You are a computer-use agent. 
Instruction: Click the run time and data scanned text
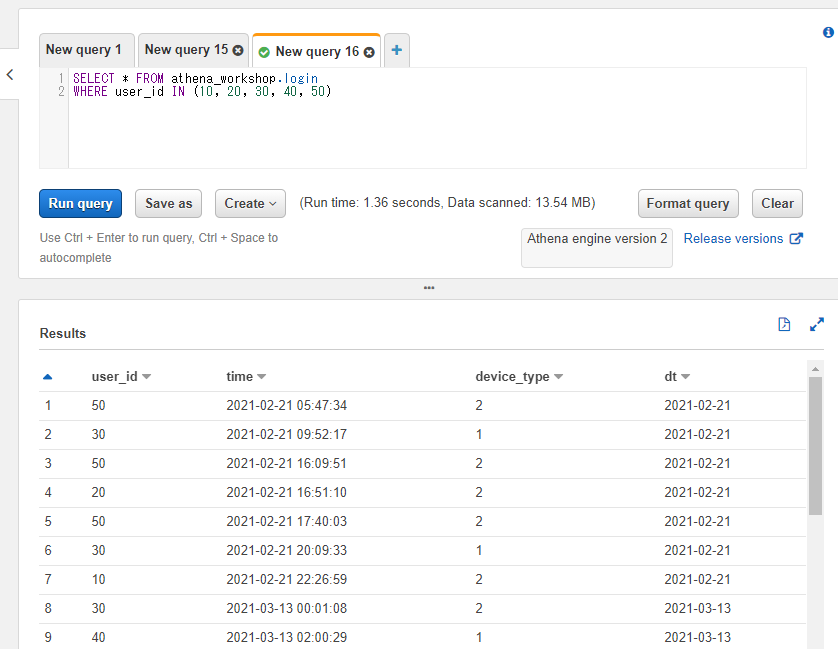[447, 203]
